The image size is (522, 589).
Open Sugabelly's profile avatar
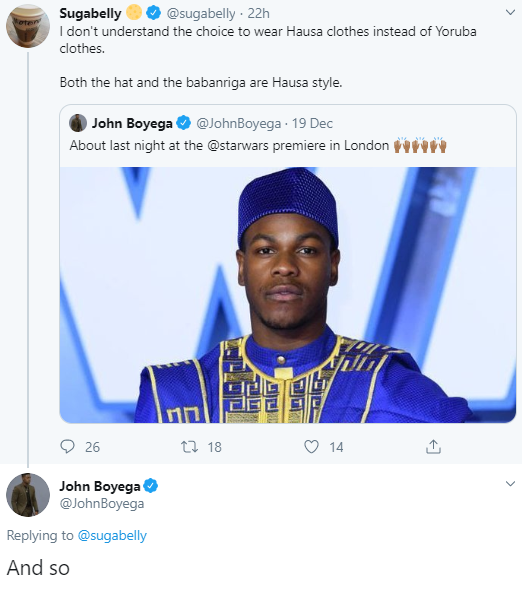pos(28,26)
